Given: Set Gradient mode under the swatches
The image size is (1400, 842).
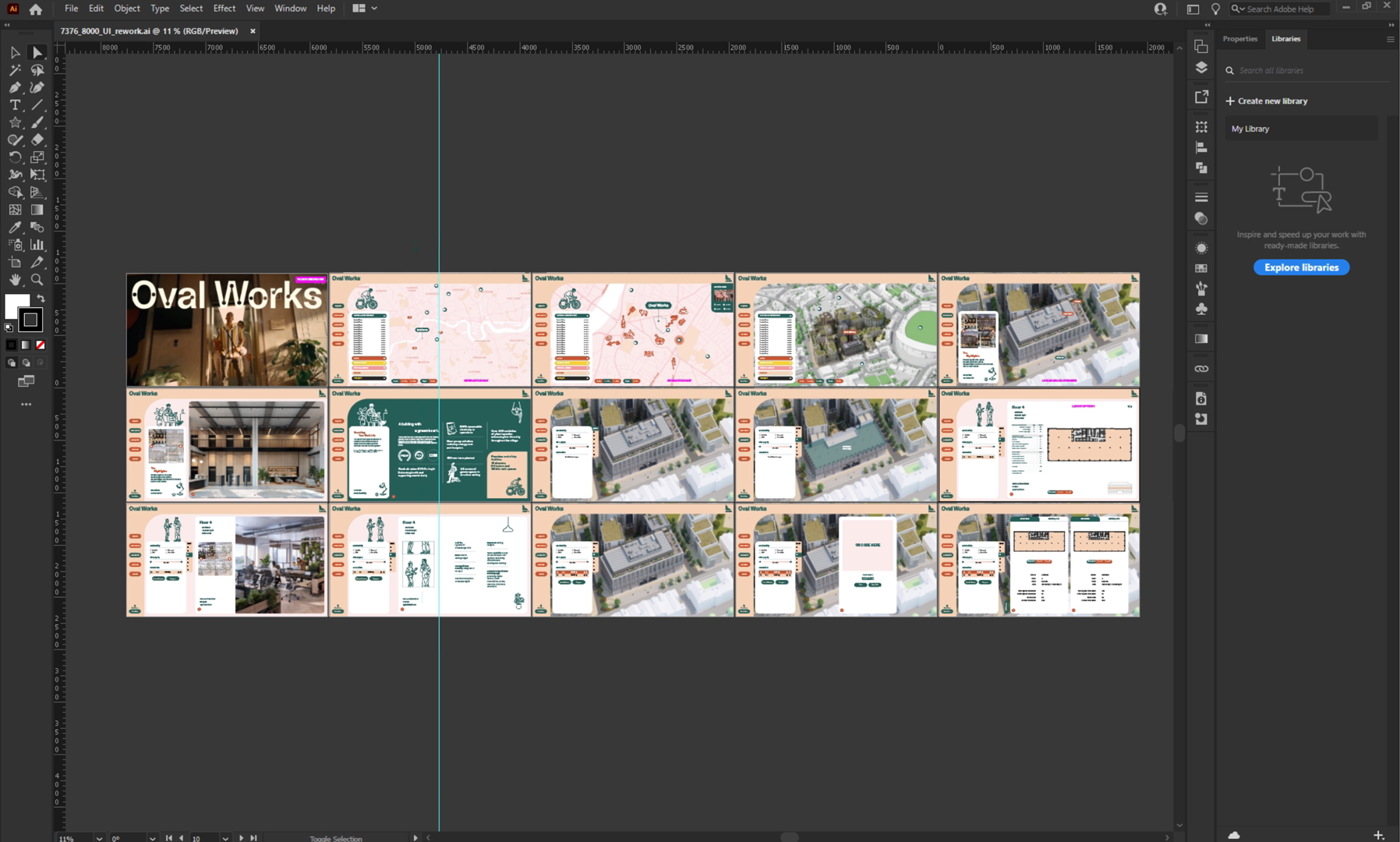Looking at the screenshot, I should click(26, 345).
